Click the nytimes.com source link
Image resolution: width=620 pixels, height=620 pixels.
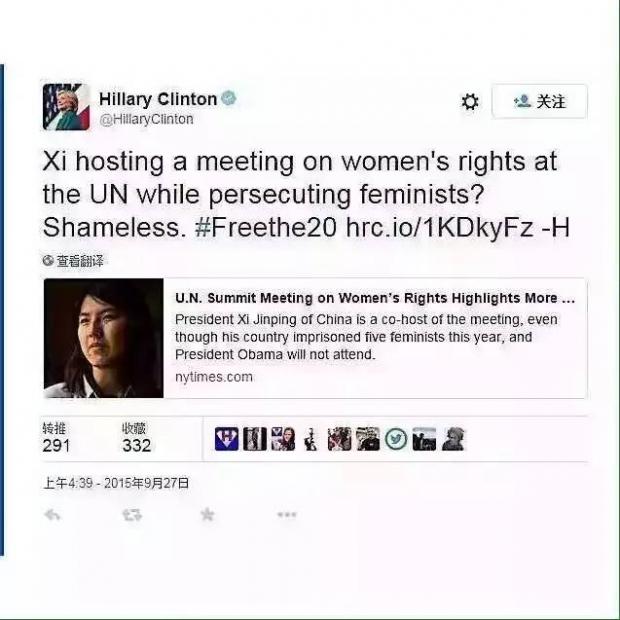(214, 377)
